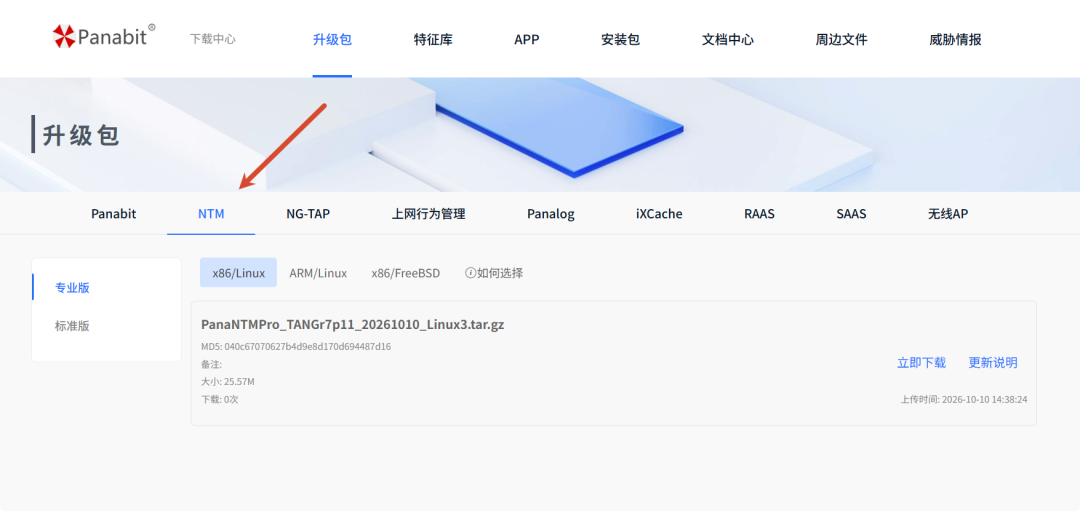The image size is (1080, 511).
Task: Click the 如何选择 info icon
Action: (471, 273)
